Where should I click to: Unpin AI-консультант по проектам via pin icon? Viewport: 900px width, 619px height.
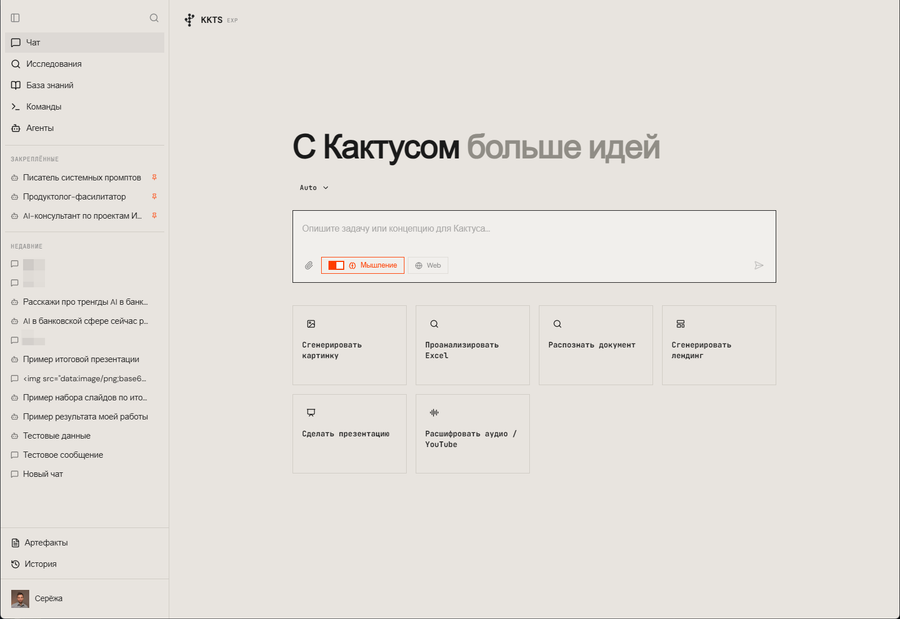(154, 215)
